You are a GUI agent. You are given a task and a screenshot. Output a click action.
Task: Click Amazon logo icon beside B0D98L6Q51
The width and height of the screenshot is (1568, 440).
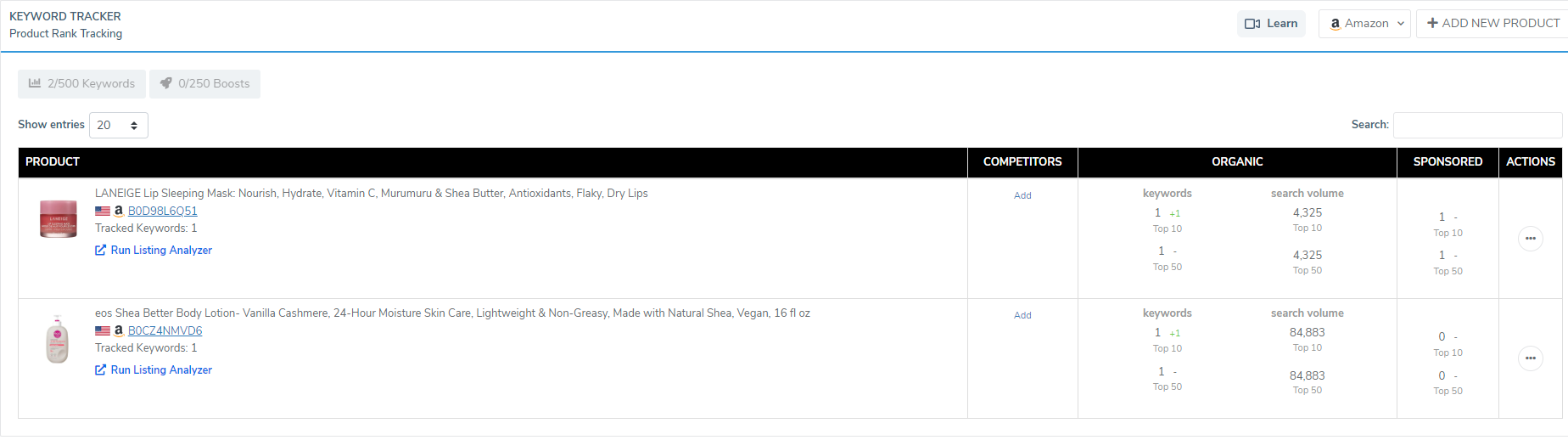pos(119,211)
